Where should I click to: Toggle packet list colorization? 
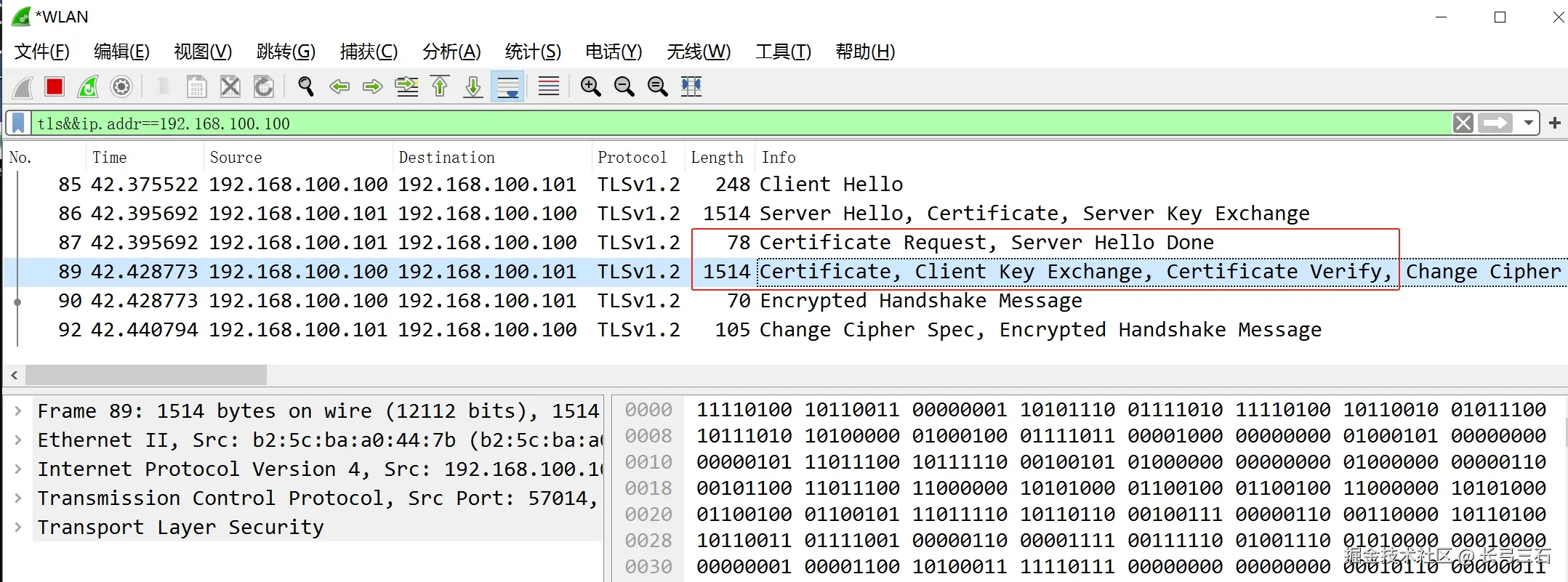(x=549, y=87)
